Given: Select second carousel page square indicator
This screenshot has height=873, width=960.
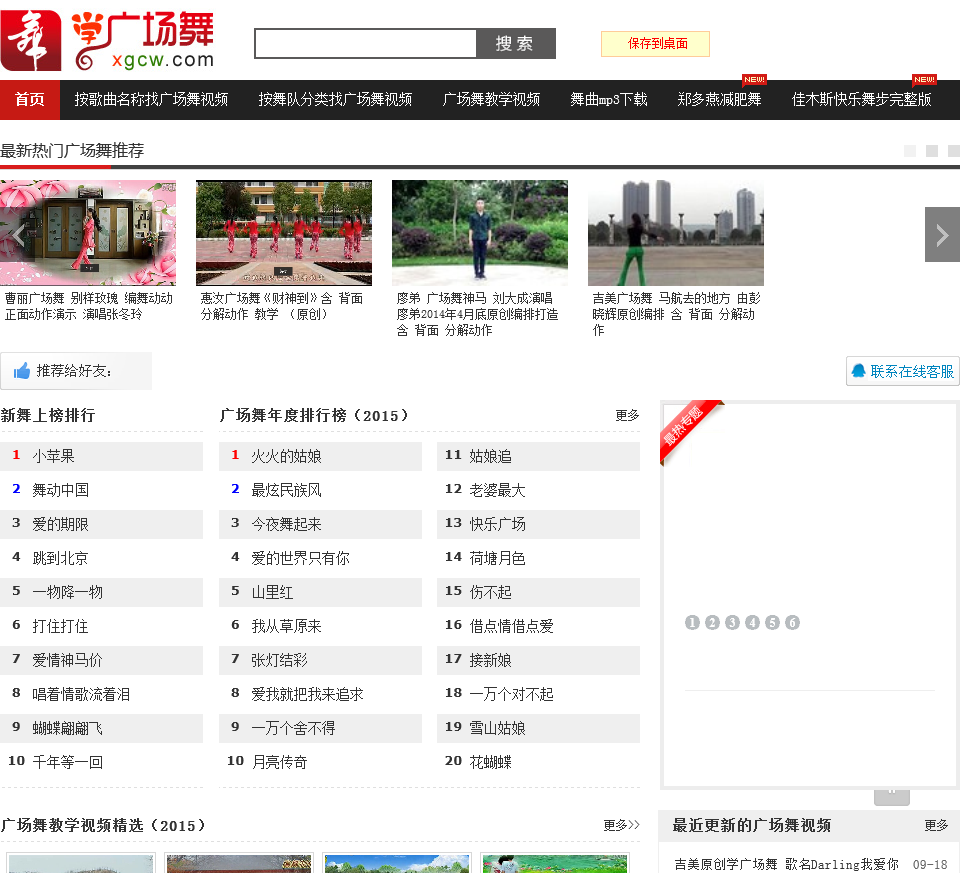Looking at the screenshot, I should pos(932,151).
